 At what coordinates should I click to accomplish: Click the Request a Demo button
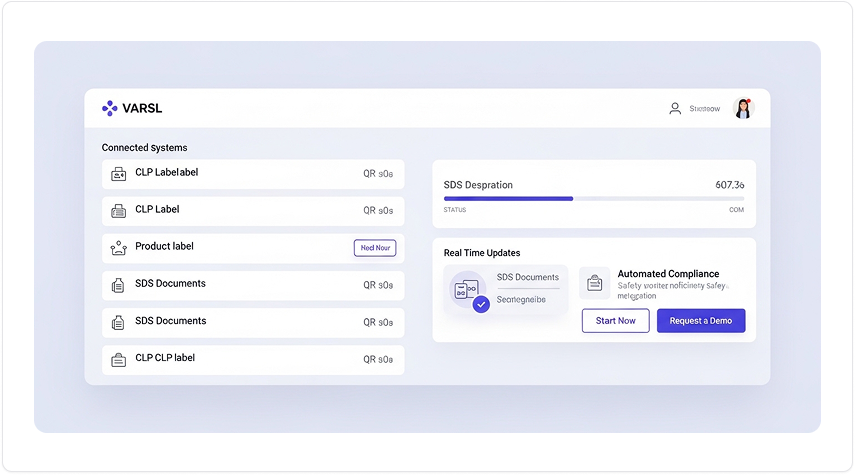click(701, 321)
